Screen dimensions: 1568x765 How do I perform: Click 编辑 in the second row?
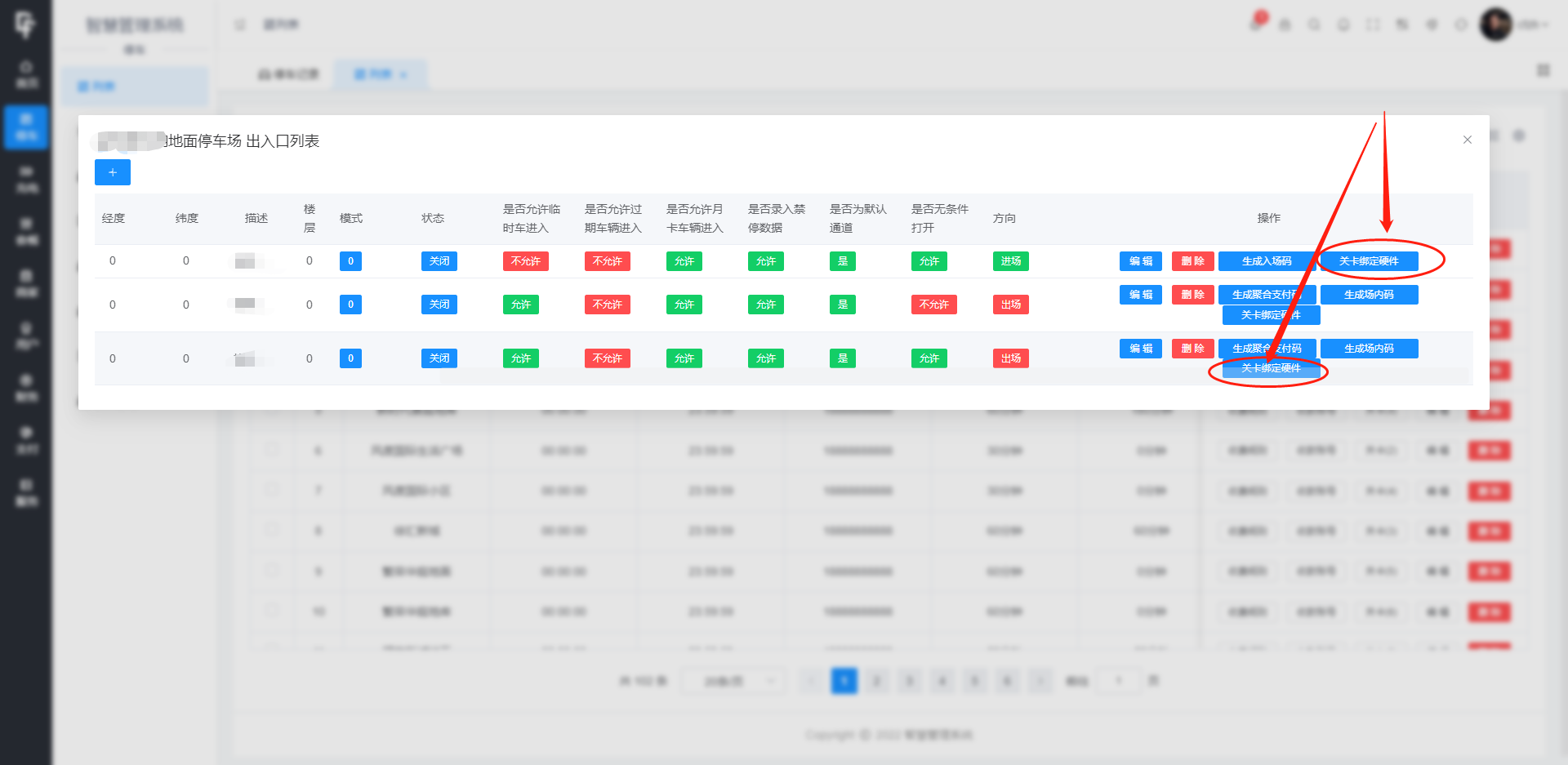[1140, 295]
